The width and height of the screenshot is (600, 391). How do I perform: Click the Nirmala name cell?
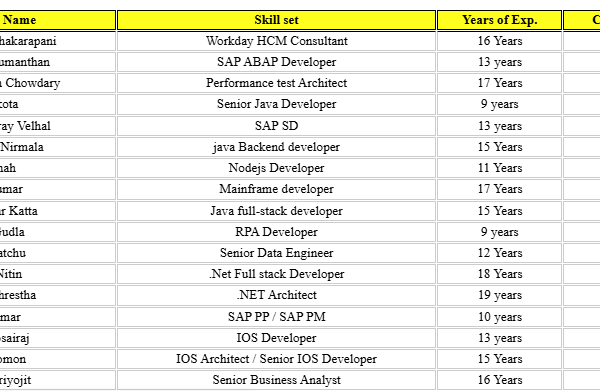(57, 147)
